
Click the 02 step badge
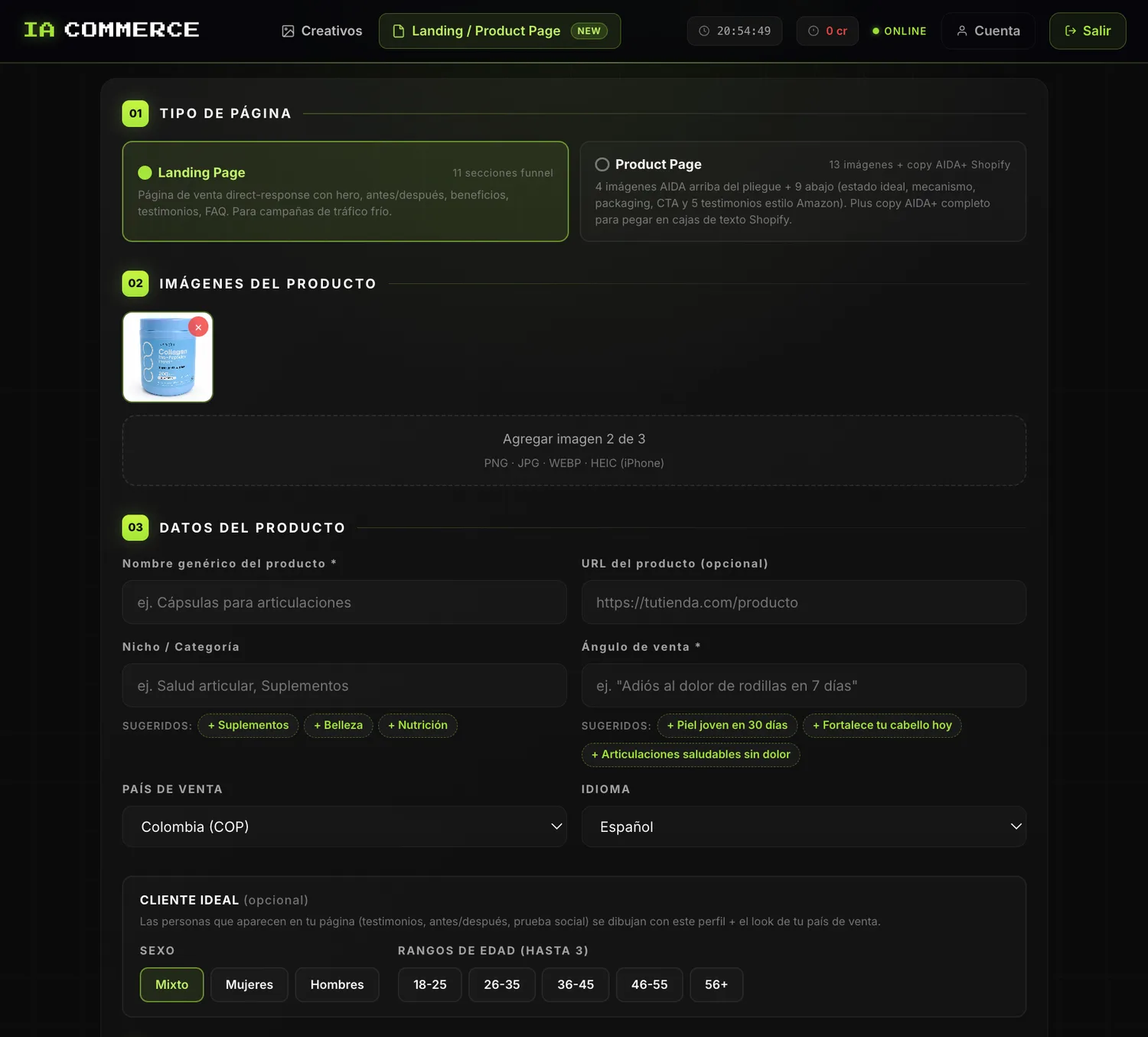coord(135,283)
